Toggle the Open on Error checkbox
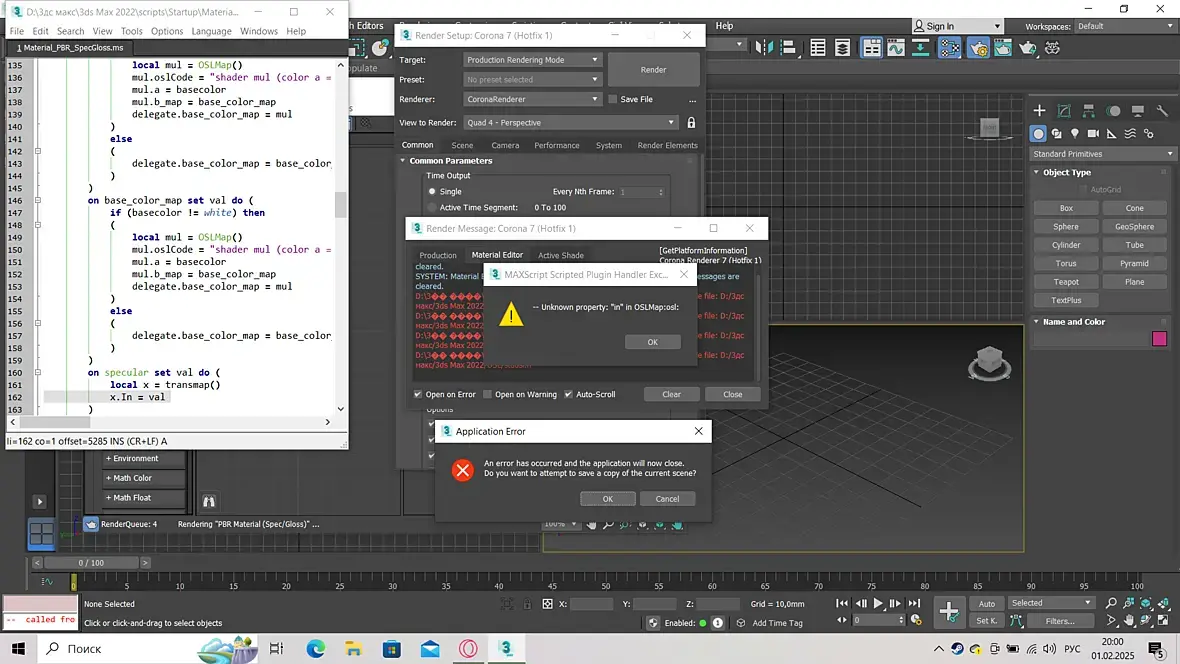The image size is (1180, 664). tap(418, 394)
